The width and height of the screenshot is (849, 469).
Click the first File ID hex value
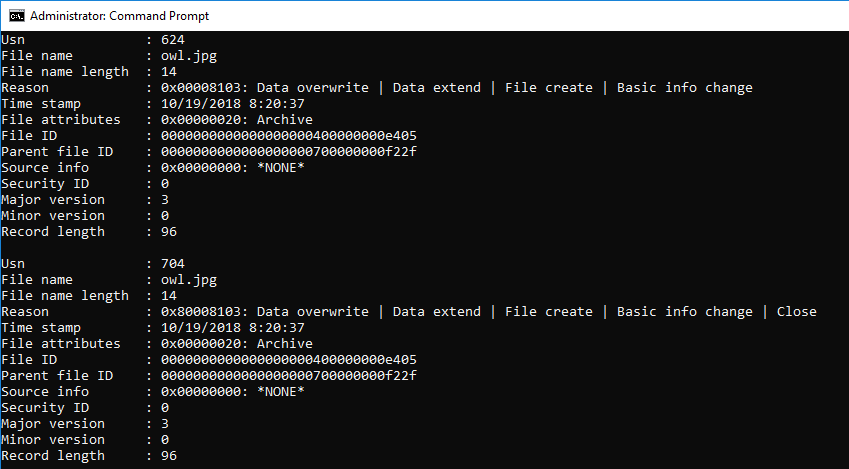[x=289, y=135]
